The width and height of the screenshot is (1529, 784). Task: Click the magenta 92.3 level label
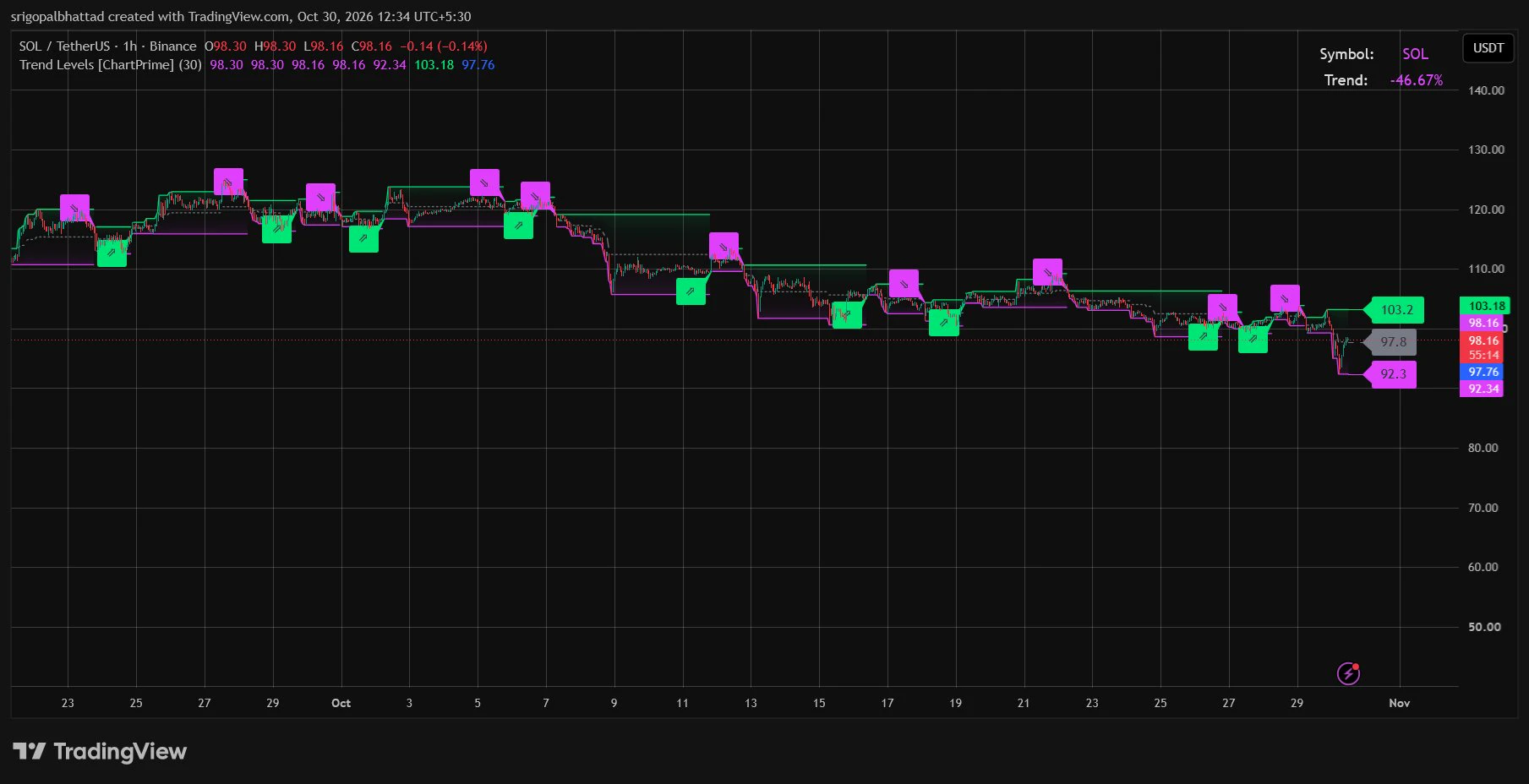[x=1392, y=374]
